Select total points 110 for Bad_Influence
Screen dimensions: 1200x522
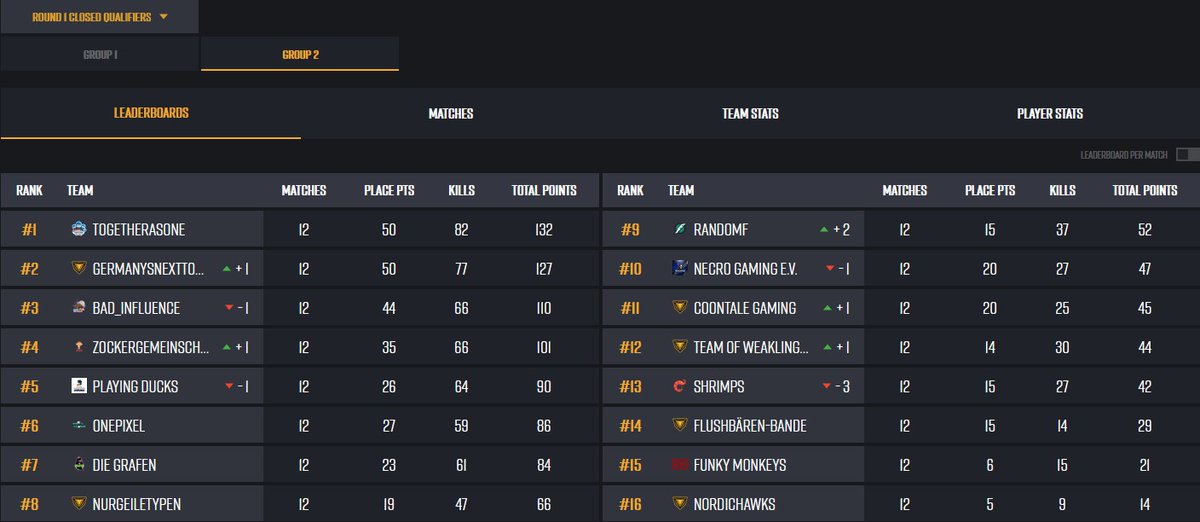point(544,307)
